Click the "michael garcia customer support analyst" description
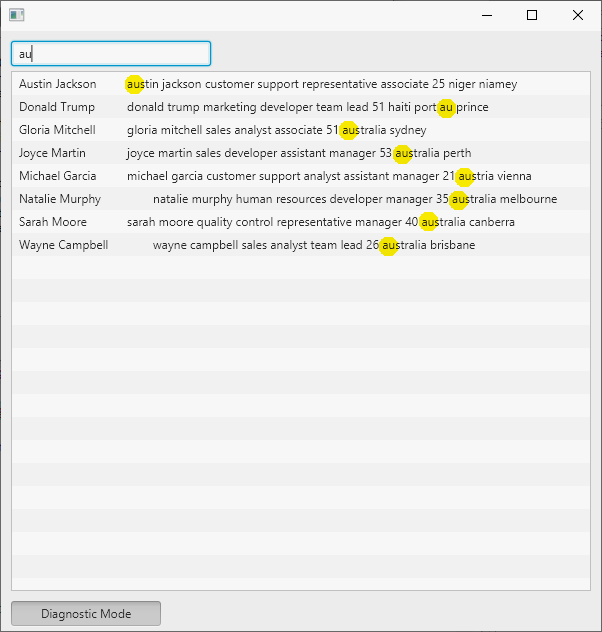The width and height of the screenshot is (602, 632). coord(329,176)
